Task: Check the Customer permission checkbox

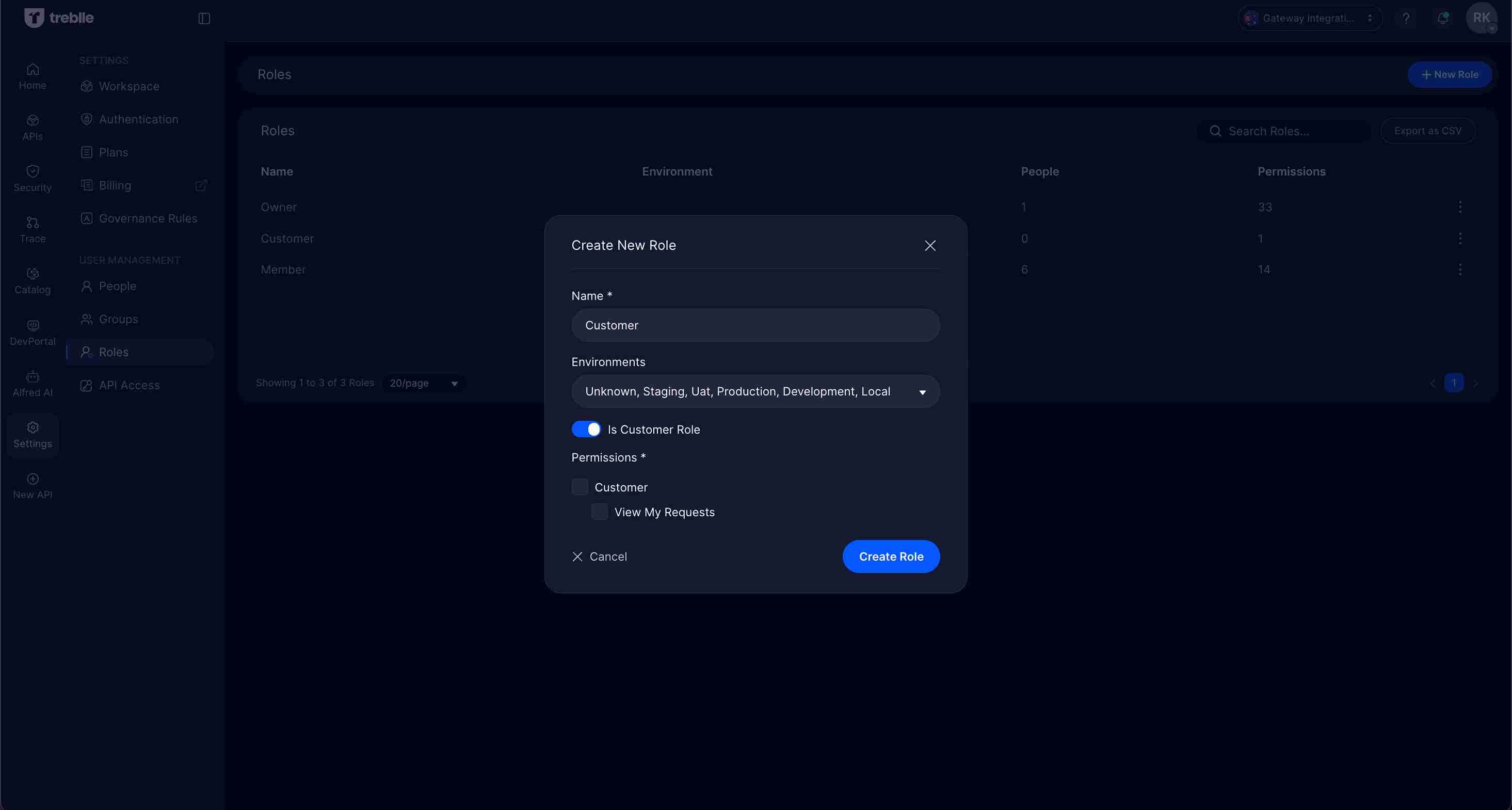Action: [580, 487]
